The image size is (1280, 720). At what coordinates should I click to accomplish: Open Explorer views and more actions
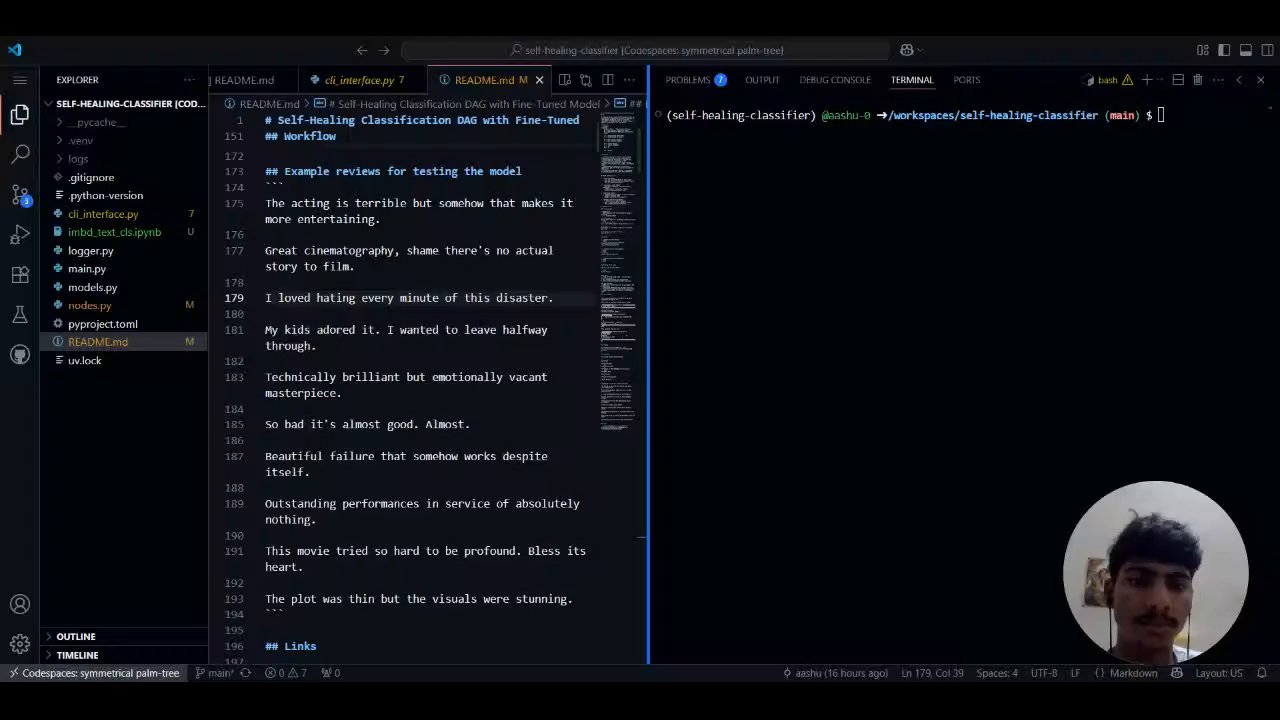pyautogui.click(x=189, y=80)
